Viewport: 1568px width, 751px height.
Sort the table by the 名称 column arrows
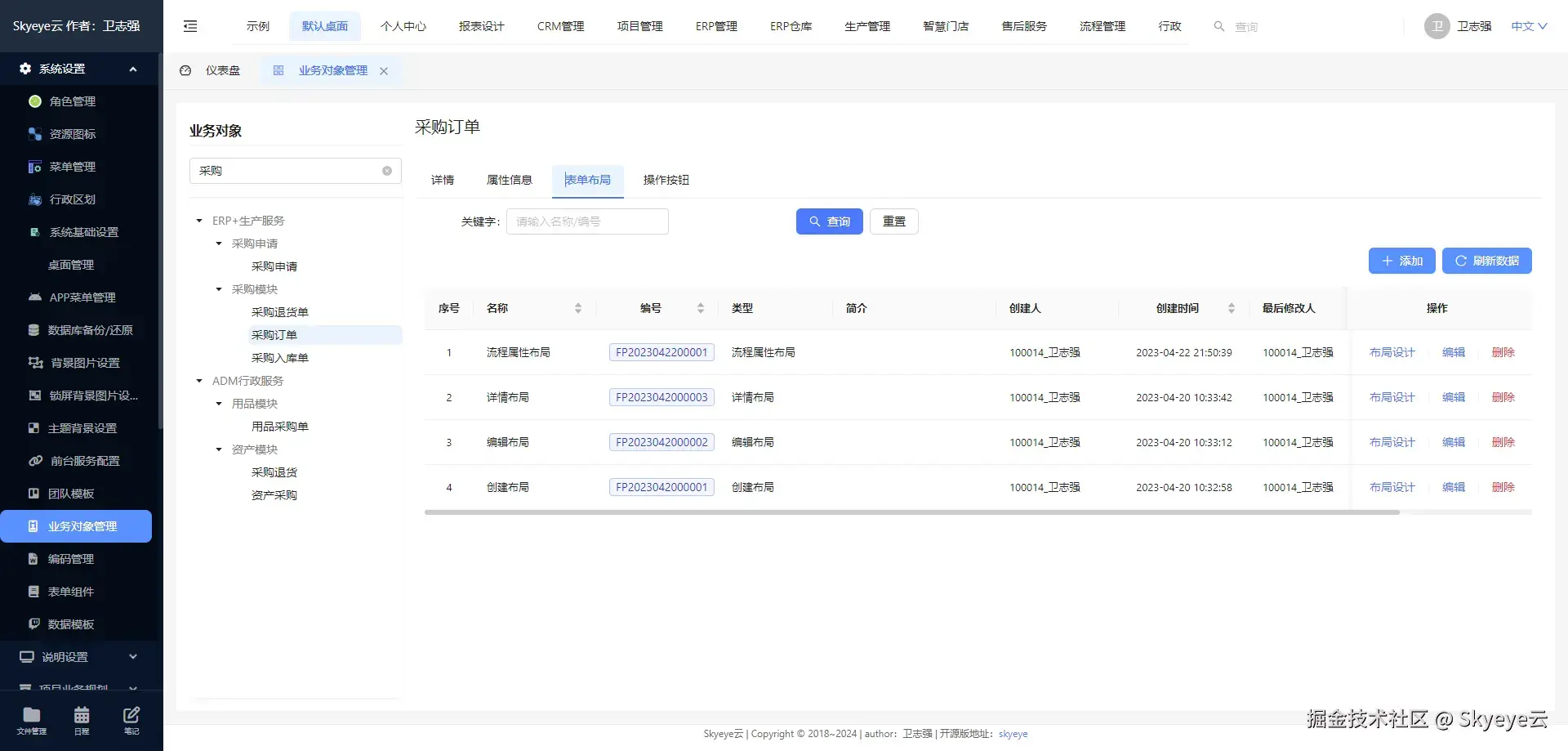578,308
